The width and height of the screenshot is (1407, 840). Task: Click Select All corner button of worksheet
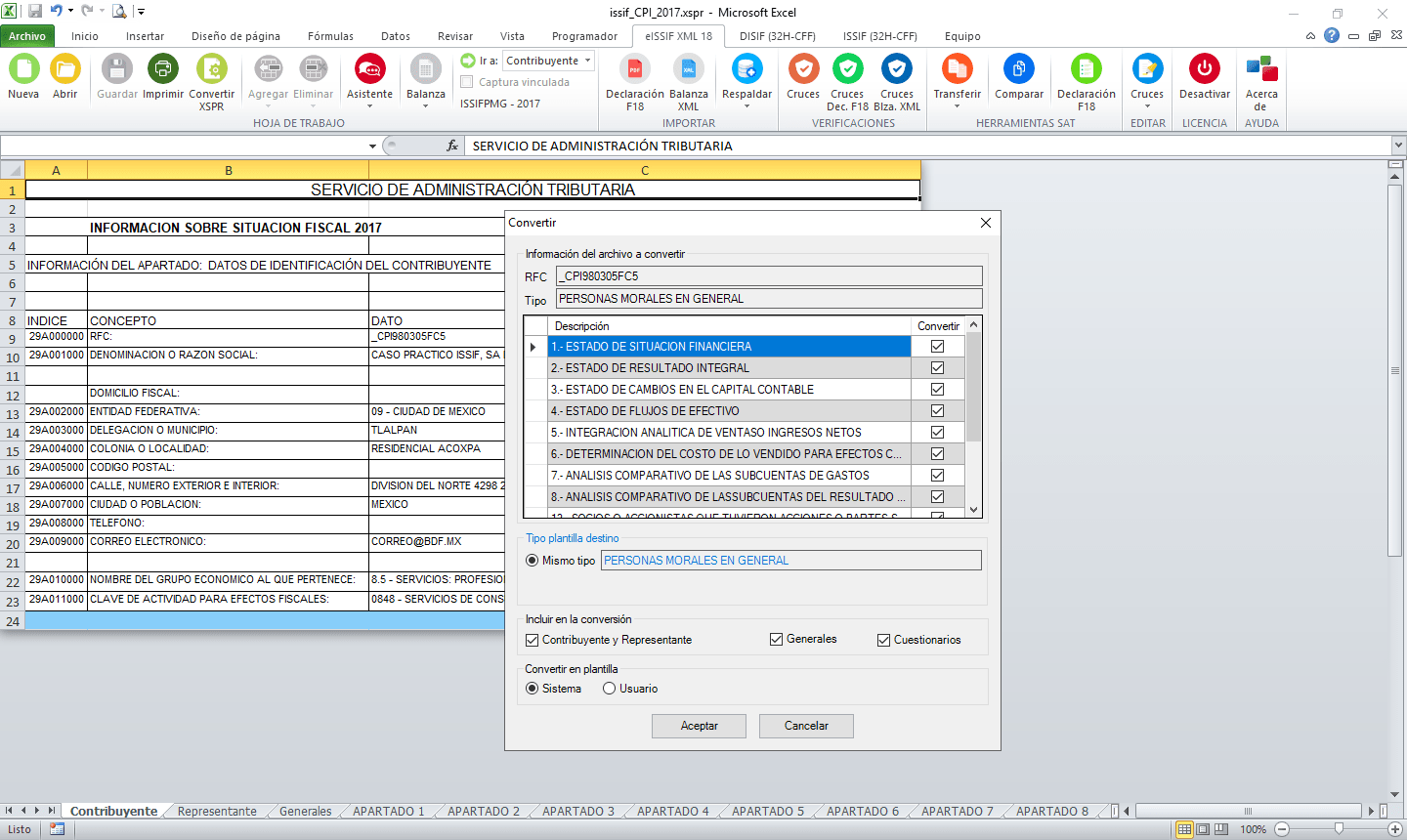(x=13, y=170)
